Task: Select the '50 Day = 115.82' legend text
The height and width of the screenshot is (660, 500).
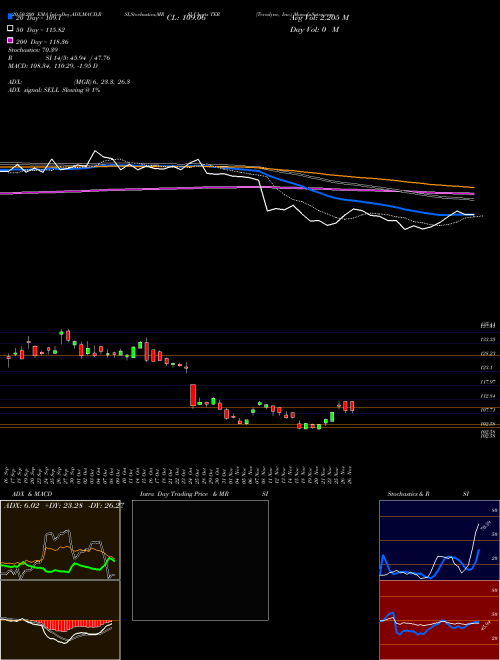Action: click(42, 29)
